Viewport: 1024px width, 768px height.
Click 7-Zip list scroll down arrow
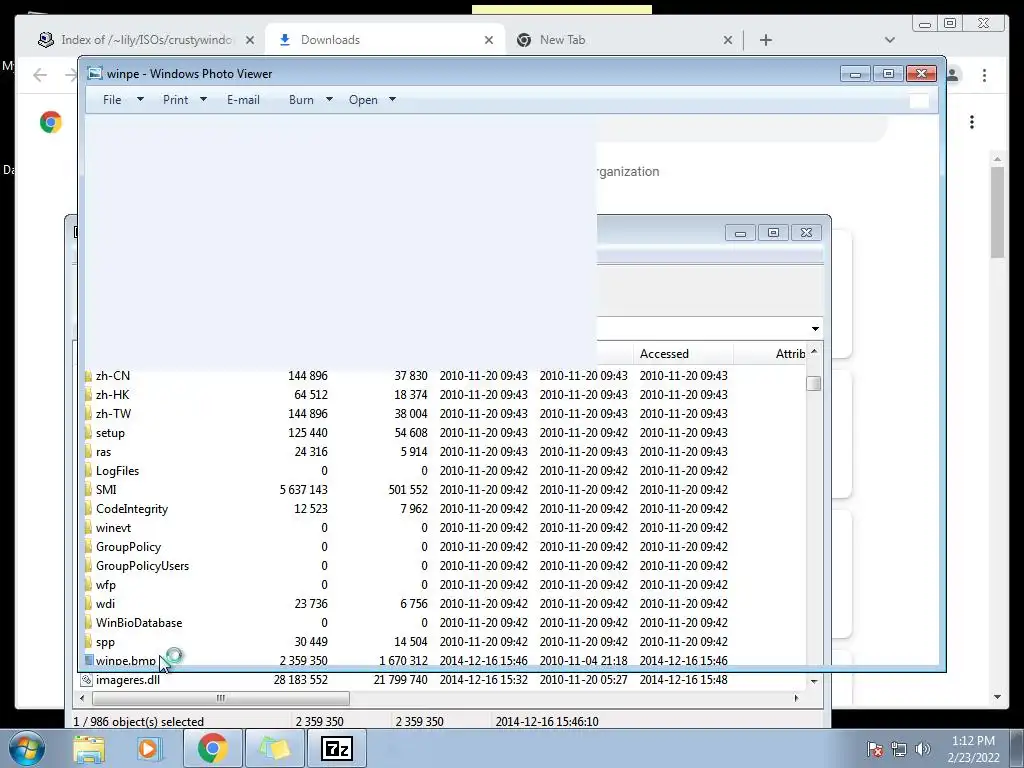coord(814,681)
